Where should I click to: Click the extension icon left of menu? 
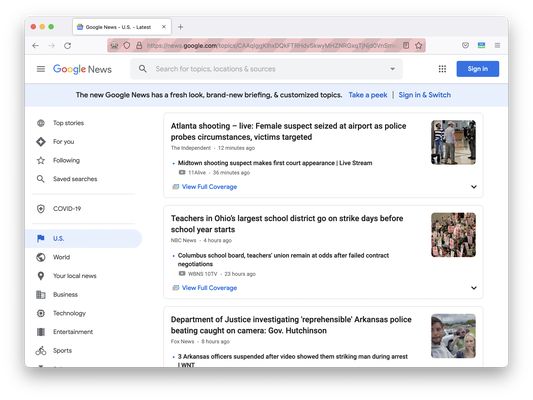[x=481, y=45]
